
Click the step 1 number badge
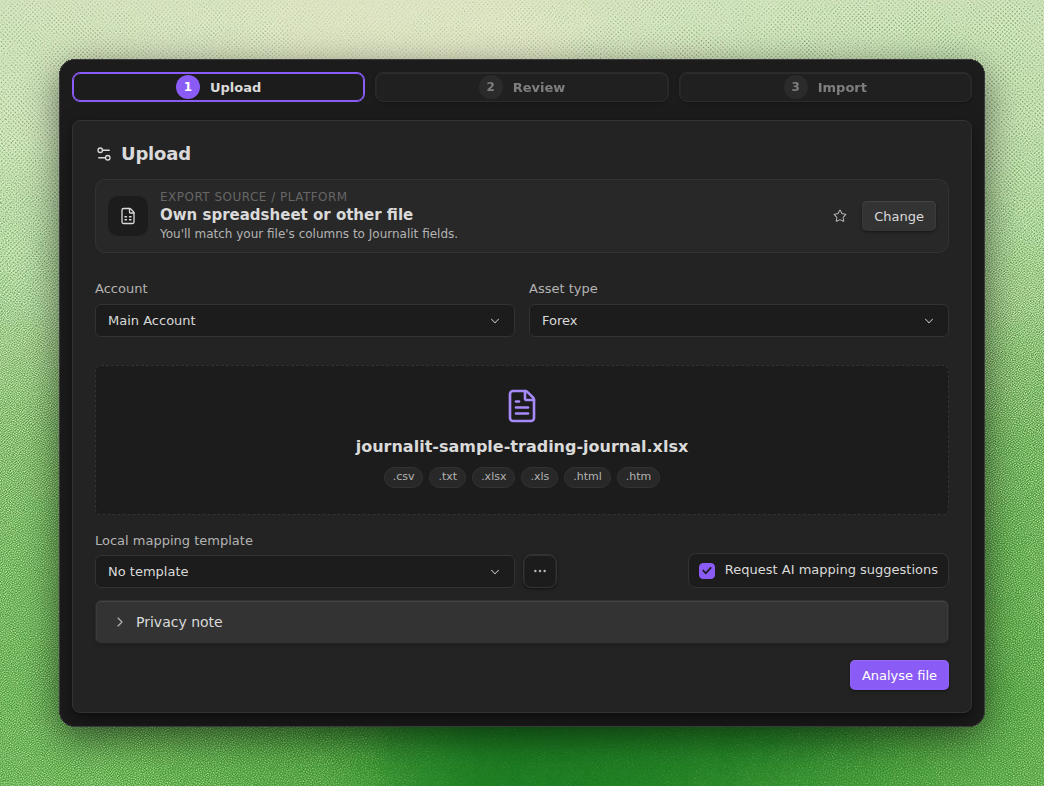click(188, 87)
